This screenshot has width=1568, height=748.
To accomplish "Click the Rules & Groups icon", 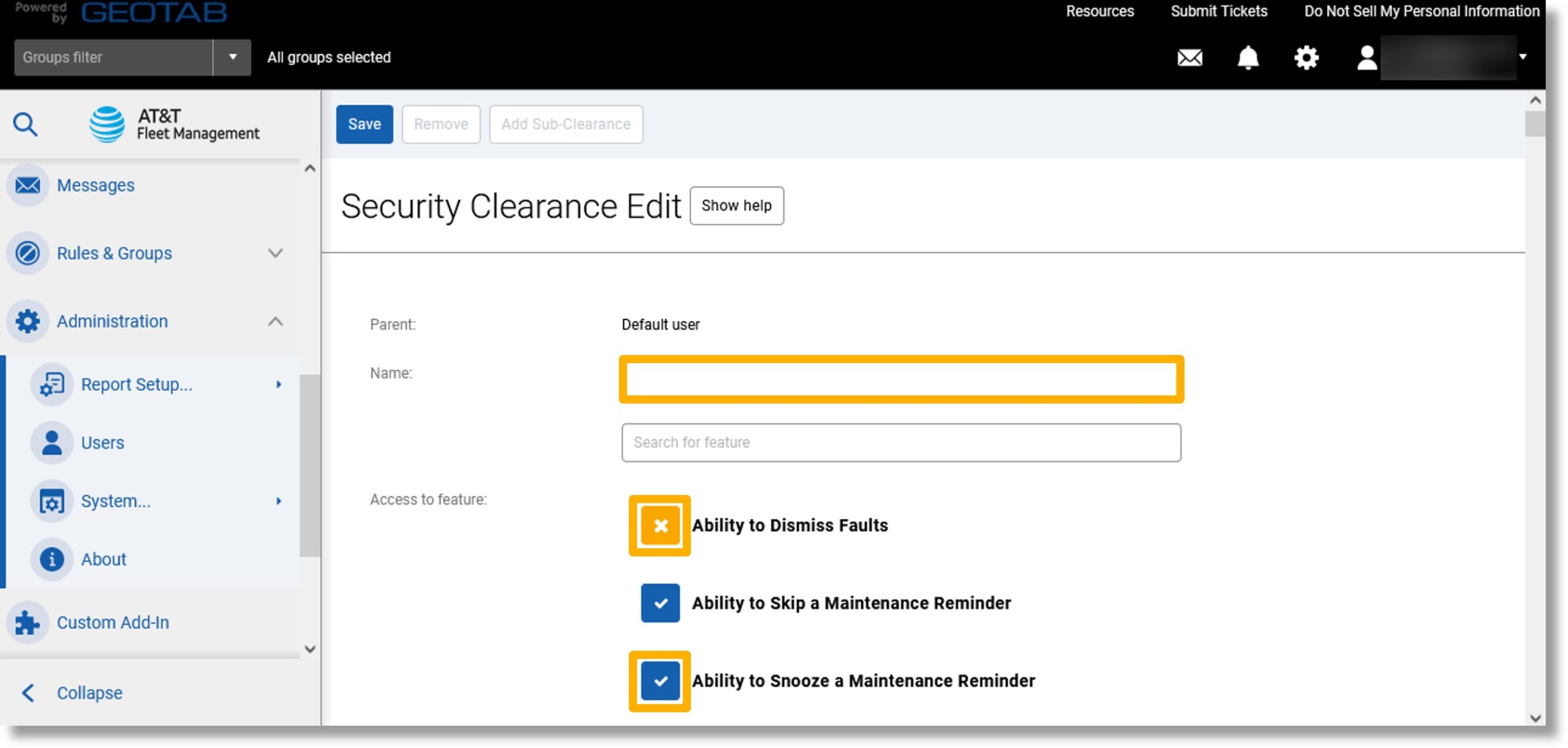I will pyautogui.click(x=28, y=253).
